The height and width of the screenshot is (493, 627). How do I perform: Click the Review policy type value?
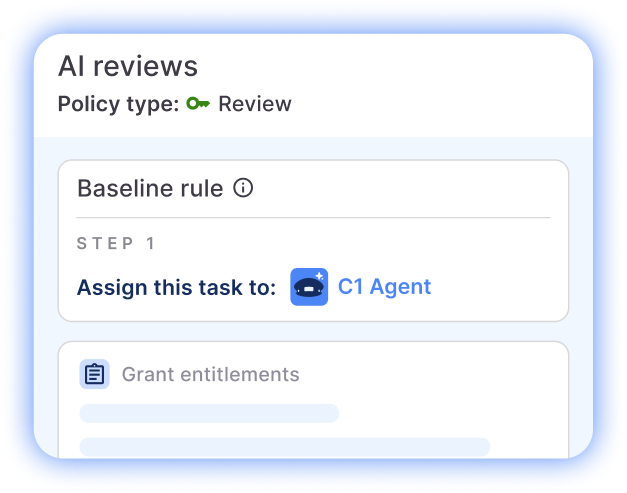pyautogui.click(x=255, y=104)
